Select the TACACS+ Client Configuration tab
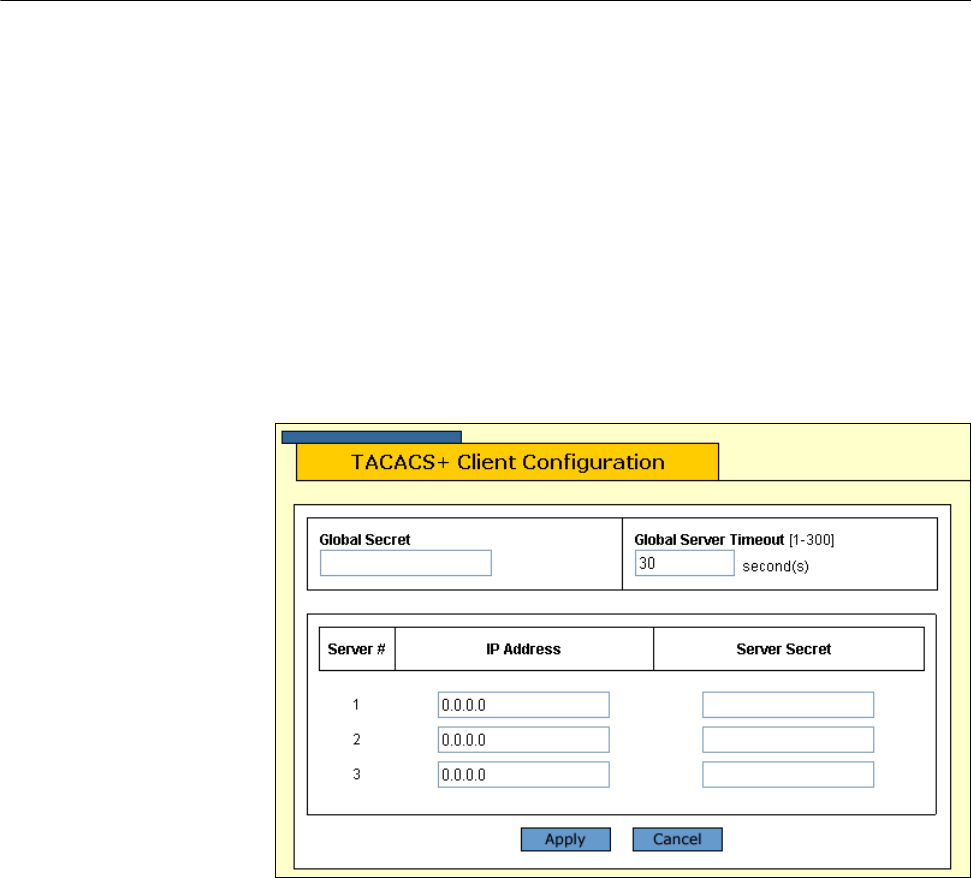The image size is (972, 878). 507,462
